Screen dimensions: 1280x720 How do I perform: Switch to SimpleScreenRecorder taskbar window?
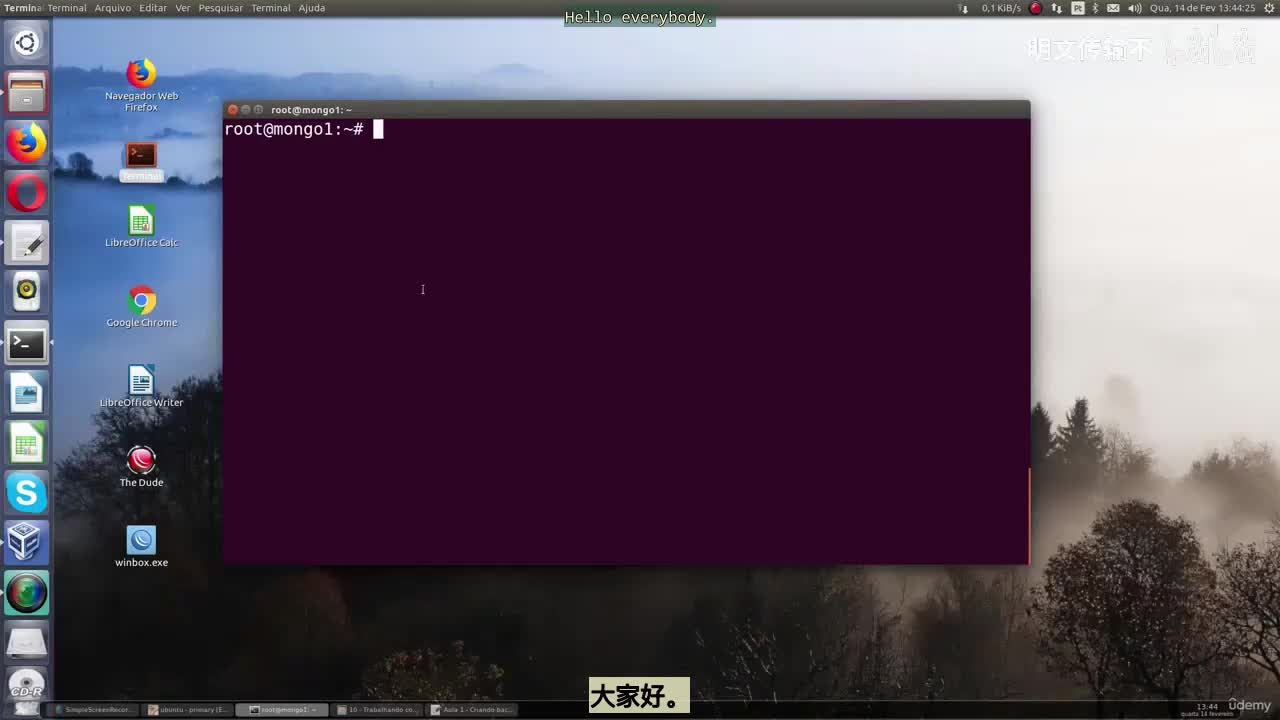click(x=93, y=710)
